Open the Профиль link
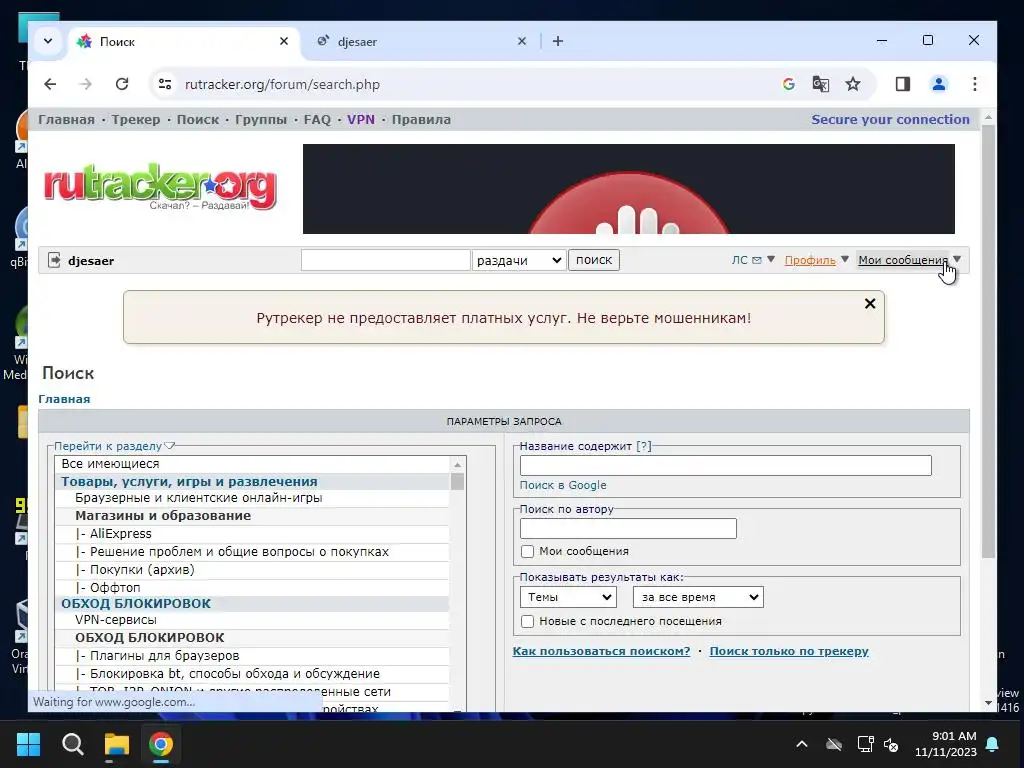 tap(810, 260)
